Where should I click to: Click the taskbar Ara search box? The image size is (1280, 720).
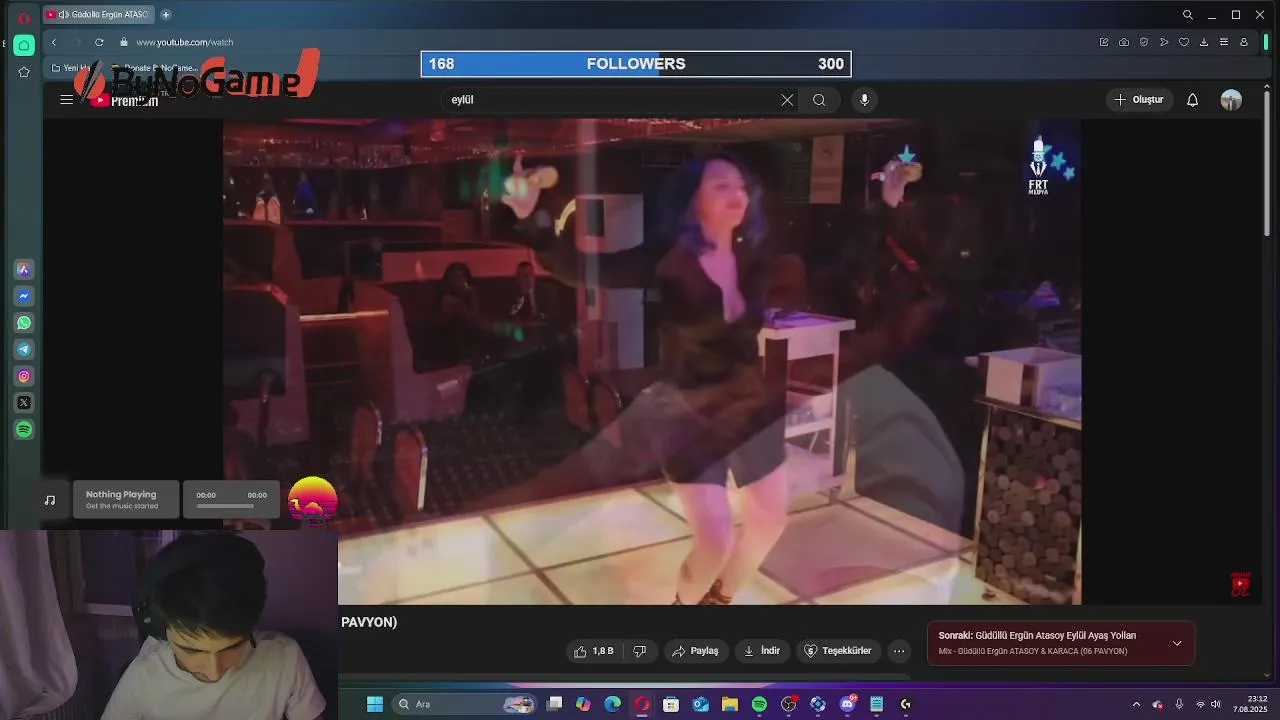click(464, 704)
